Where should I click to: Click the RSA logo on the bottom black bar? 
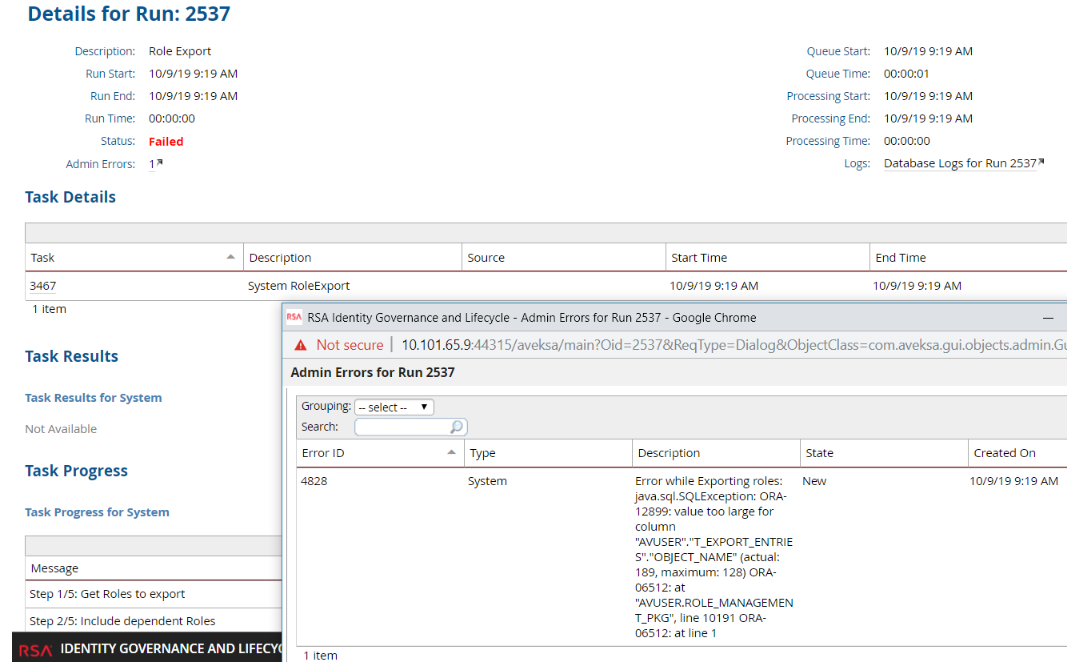pyautogui.click(x=36, y=649)
